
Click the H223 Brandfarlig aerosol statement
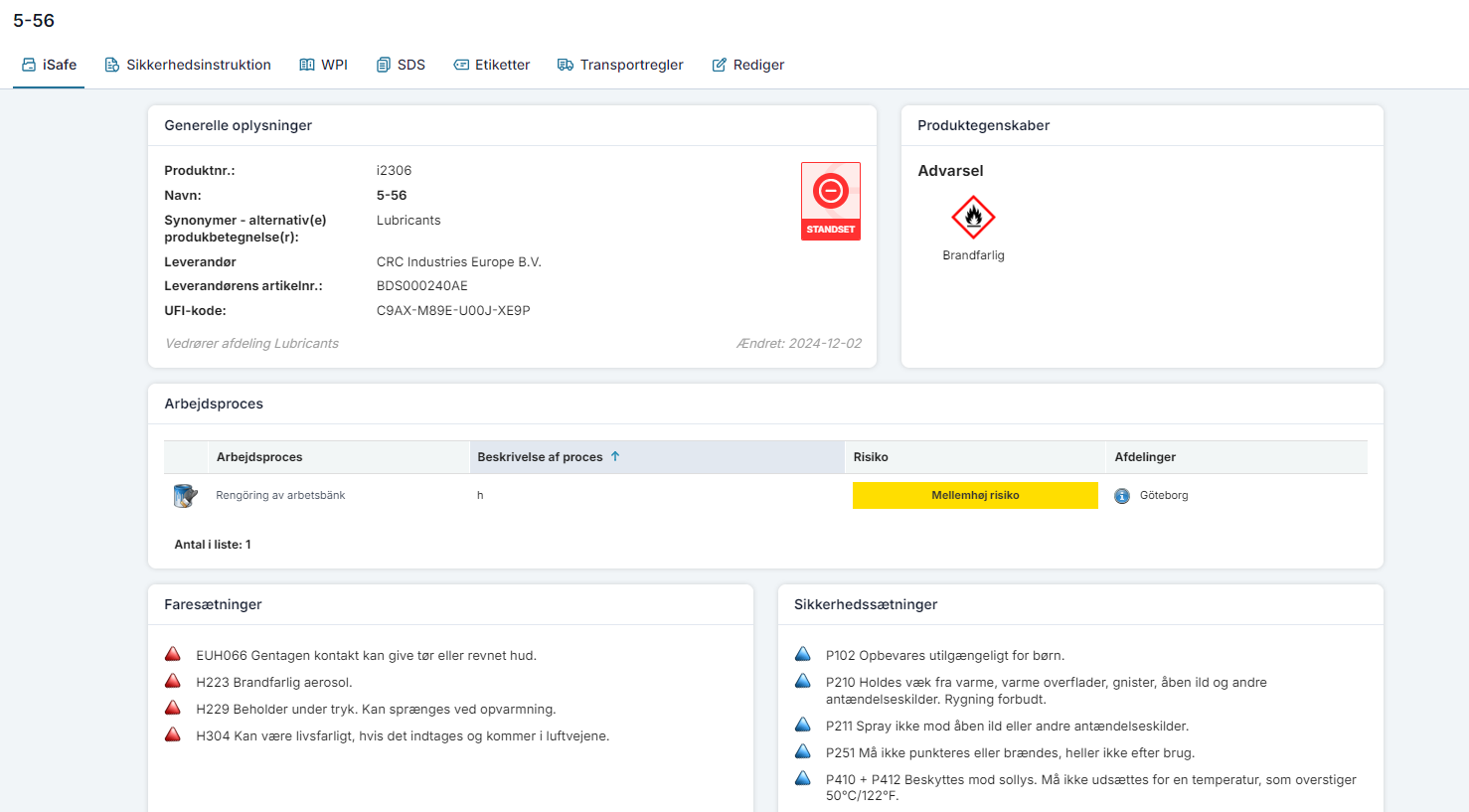274,682
